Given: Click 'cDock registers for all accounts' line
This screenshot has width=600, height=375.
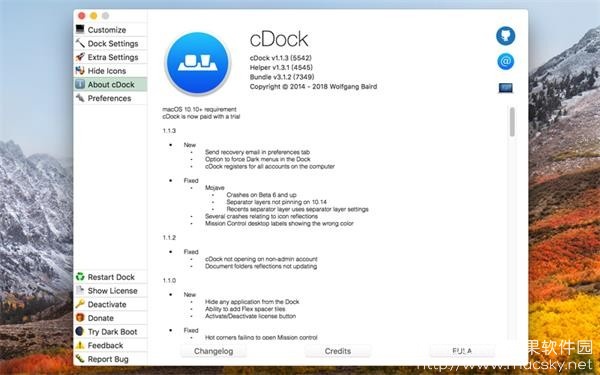Looking at the screenshot, I should 270,166.
